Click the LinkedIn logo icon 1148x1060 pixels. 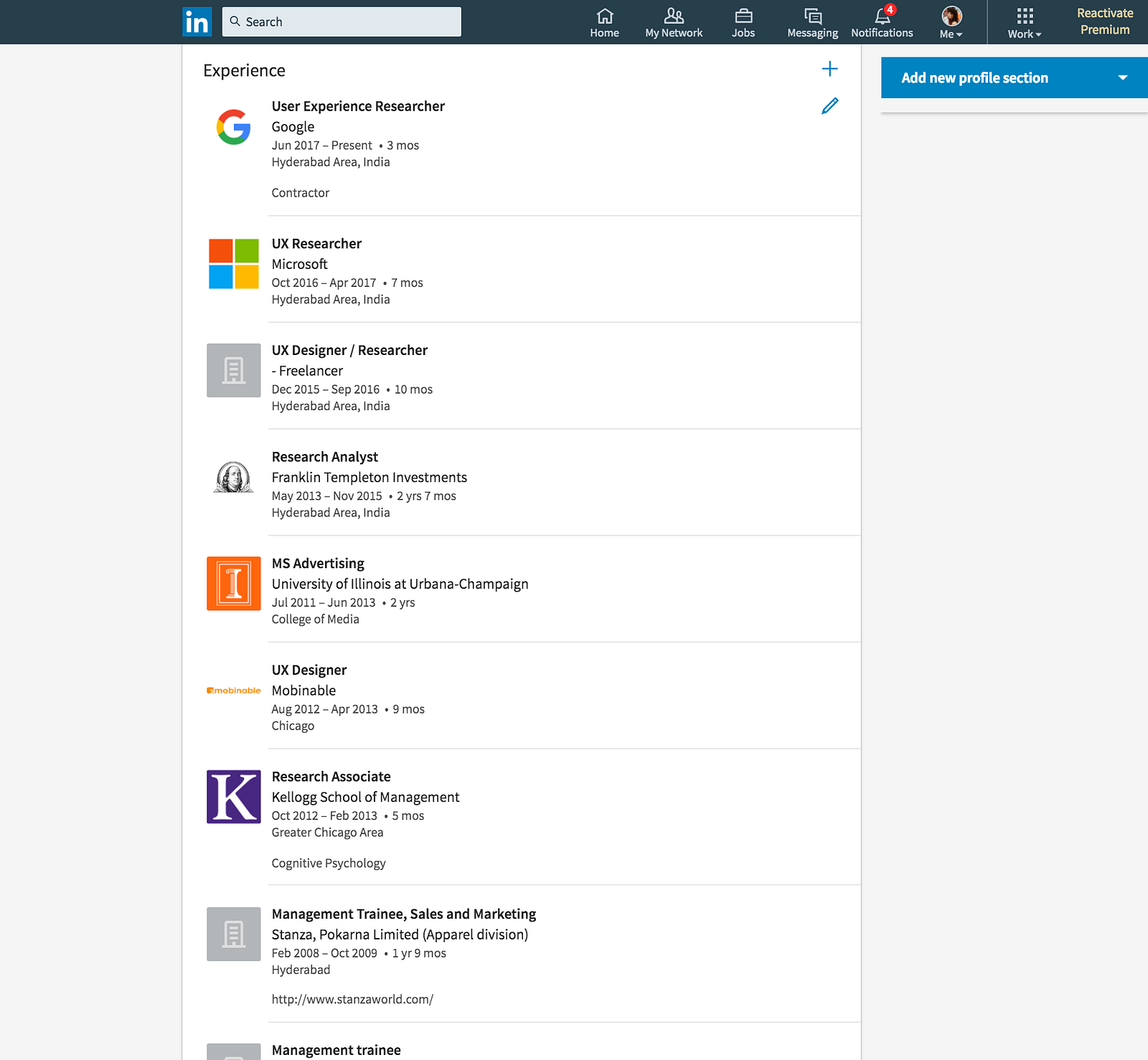click(x=197, y=22)
